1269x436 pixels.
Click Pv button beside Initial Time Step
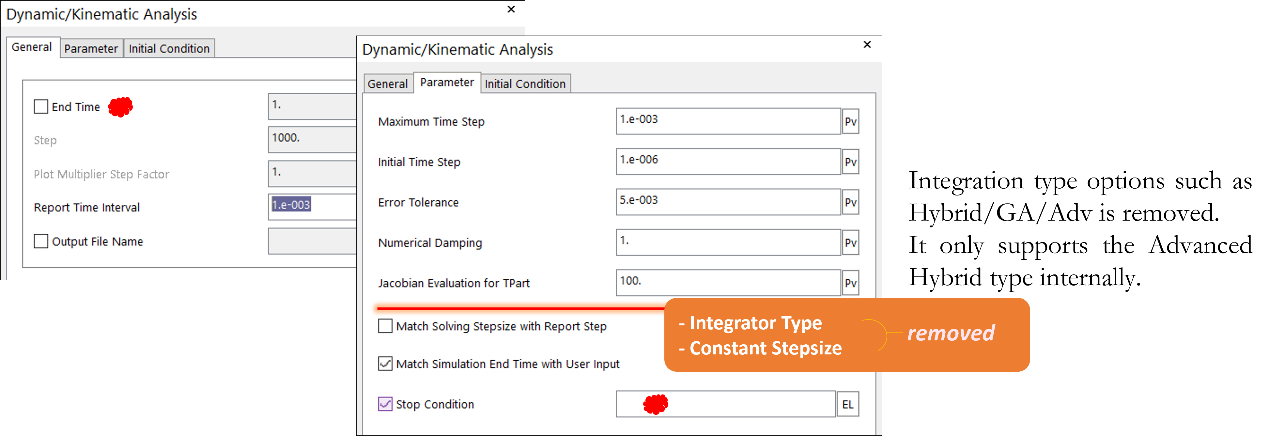point(850,162)
